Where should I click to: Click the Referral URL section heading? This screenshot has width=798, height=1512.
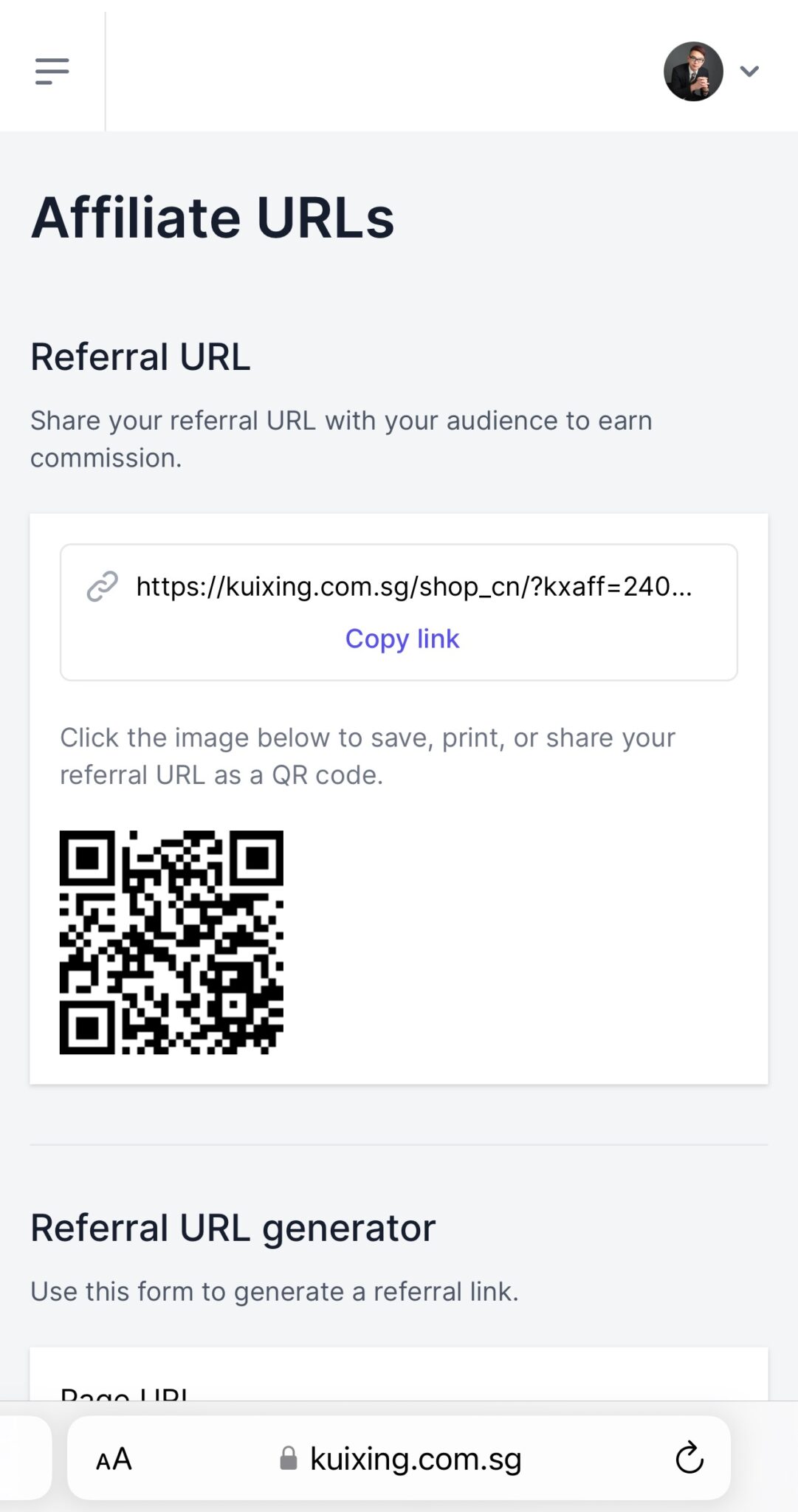(140, 357)
